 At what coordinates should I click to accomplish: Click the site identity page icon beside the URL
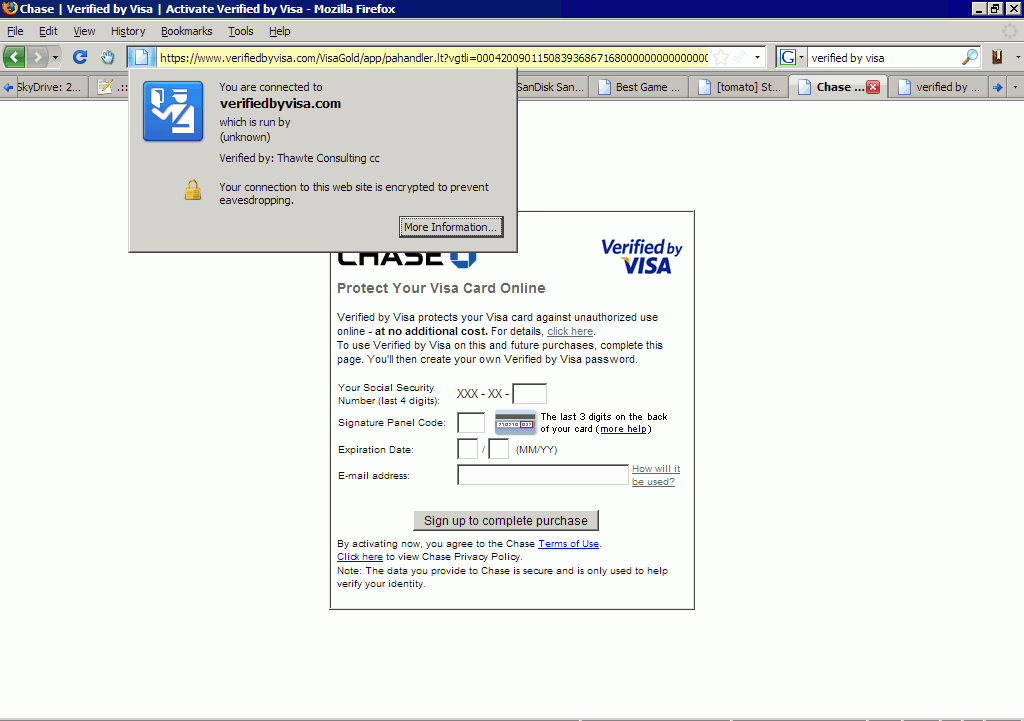[x=141, y=57]
